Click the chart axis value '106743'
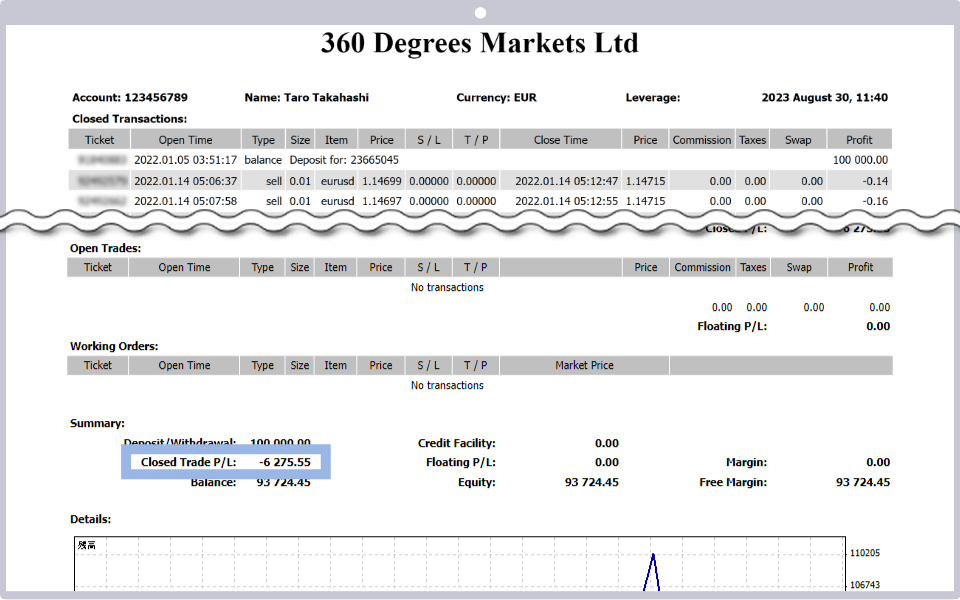 click(864, 585)
